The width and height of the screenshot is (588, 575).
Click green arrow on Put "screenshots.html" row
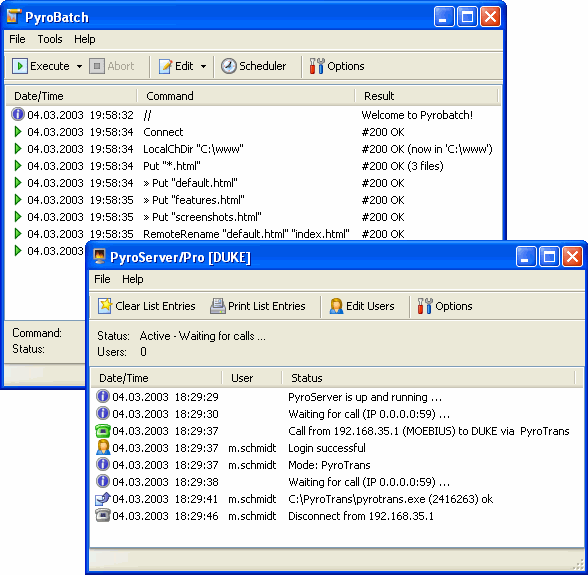tap(18, 216)
